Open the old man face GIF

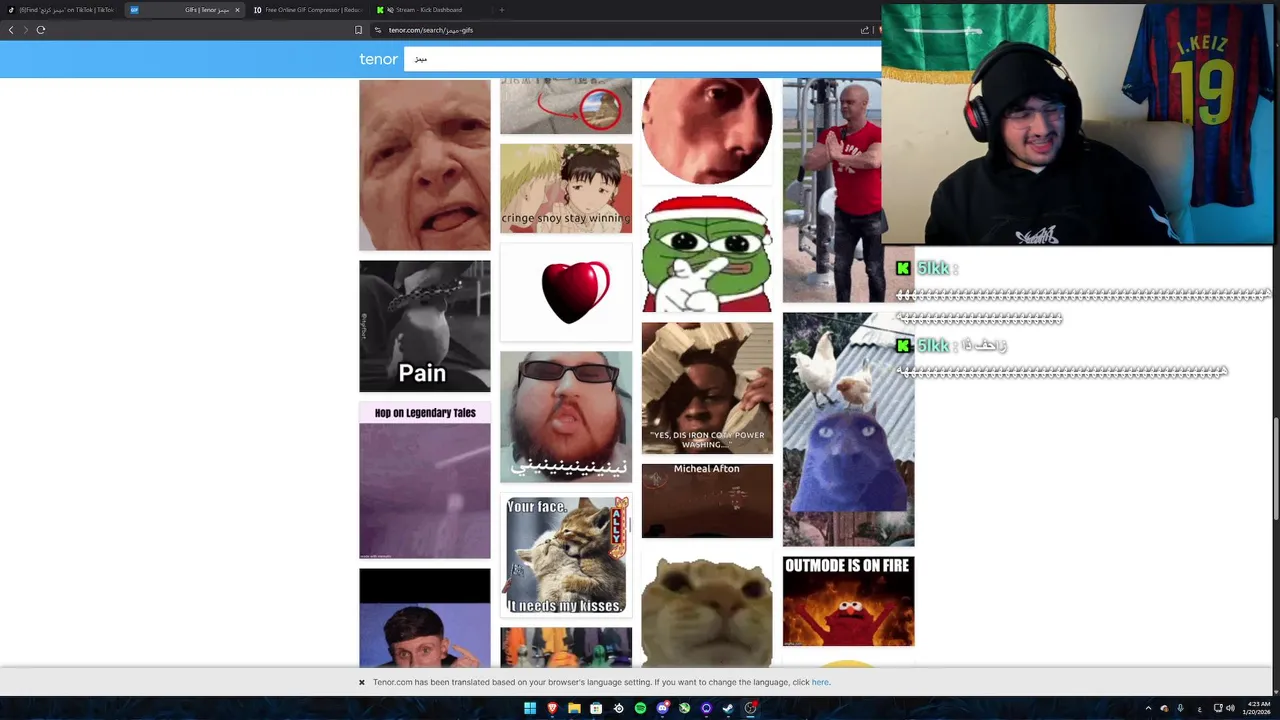coord(425,165)
